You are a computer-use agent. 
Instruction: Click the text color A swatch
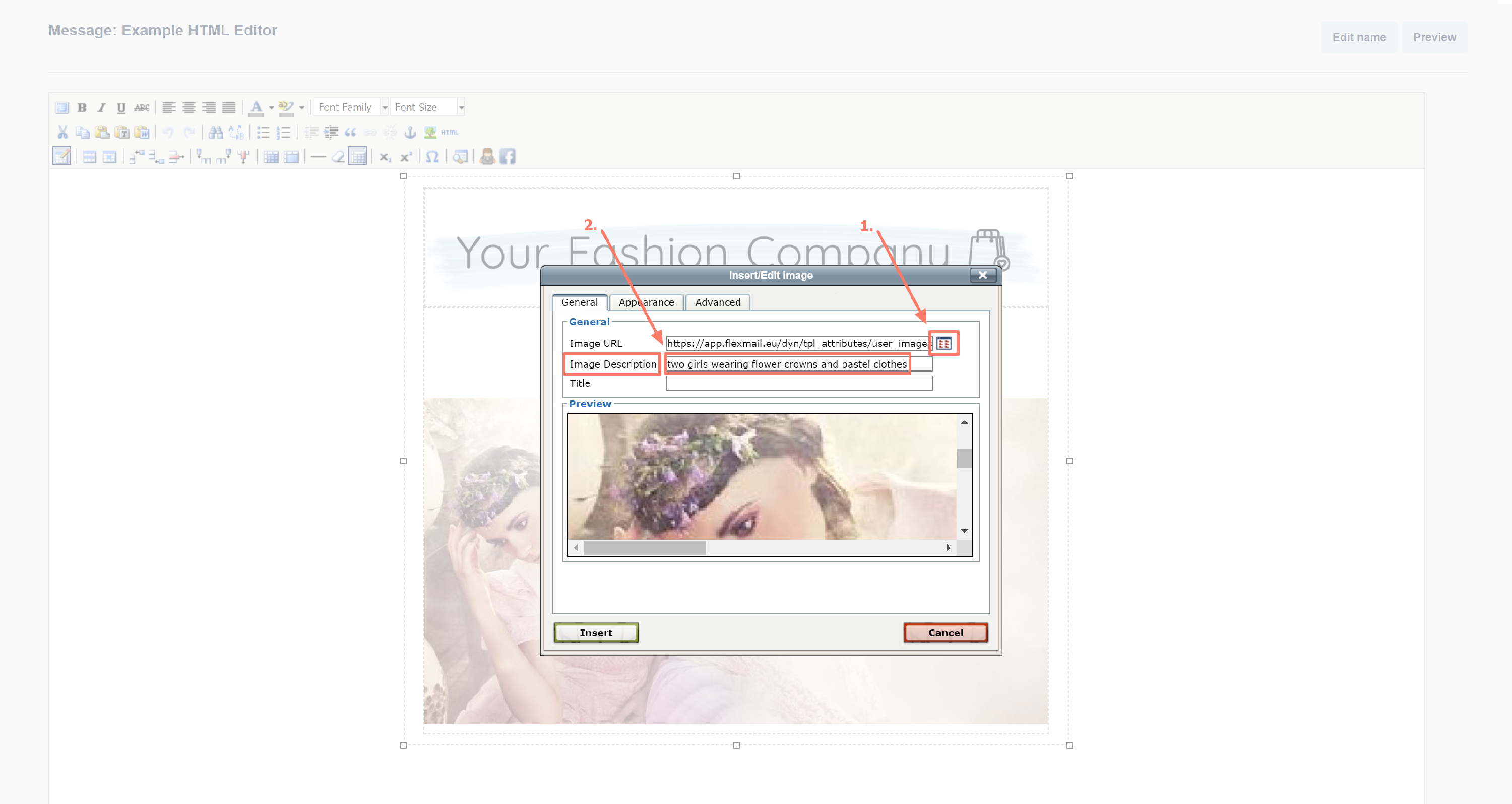tap(256, 107)
